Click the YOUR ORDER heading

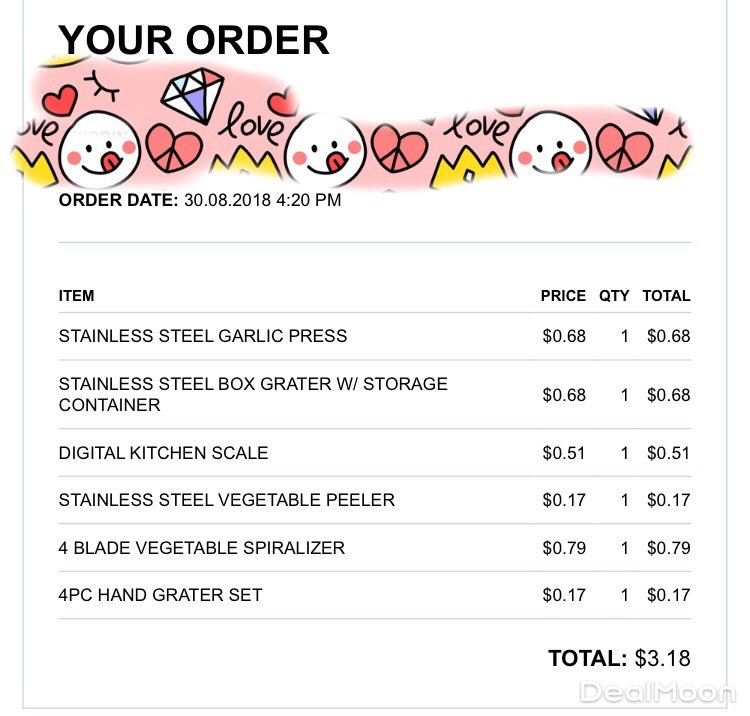pyautogui.click(x=194, y=40)
